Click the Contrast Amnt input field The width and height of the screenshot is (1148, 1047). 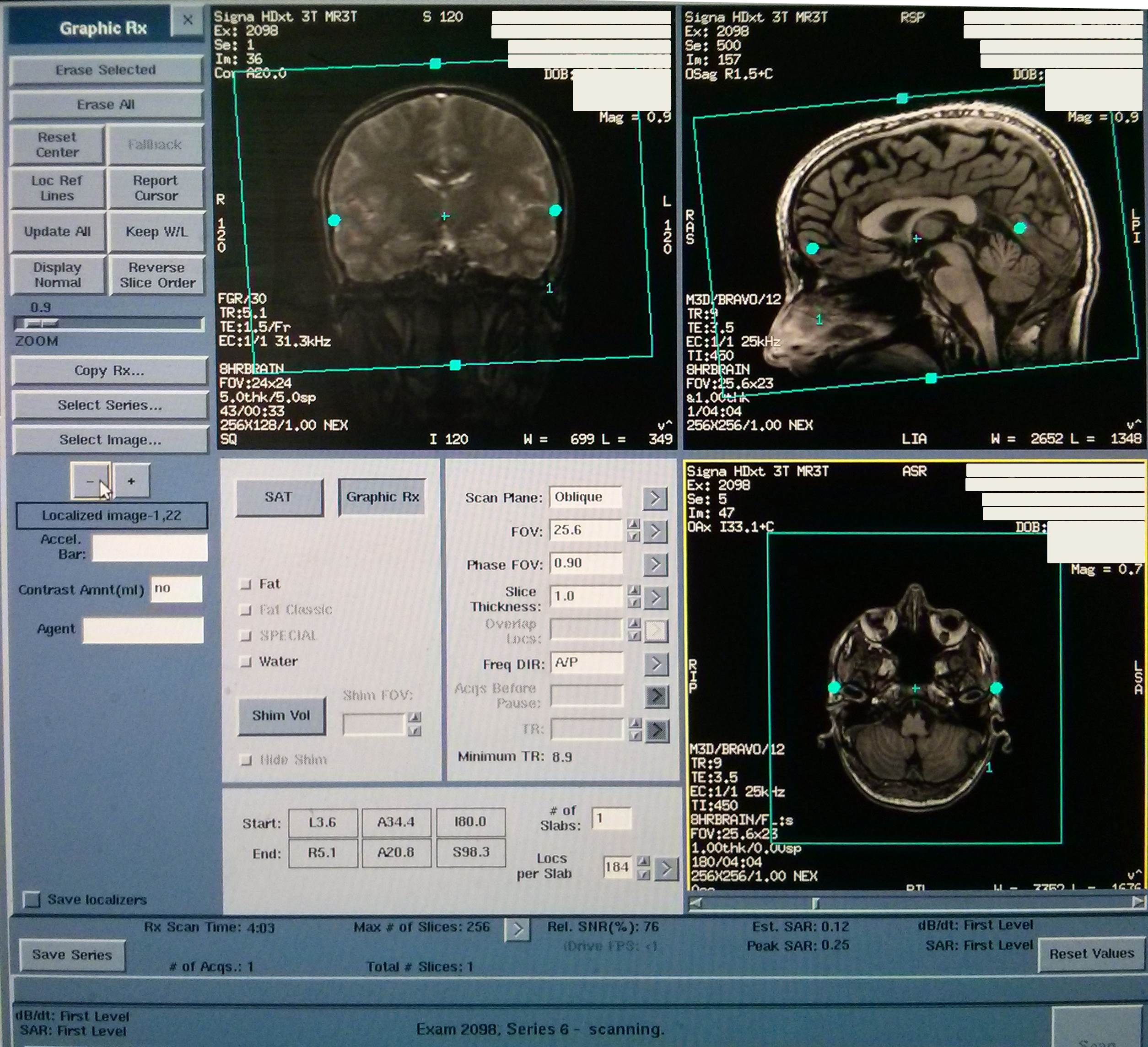pos(177,589)
